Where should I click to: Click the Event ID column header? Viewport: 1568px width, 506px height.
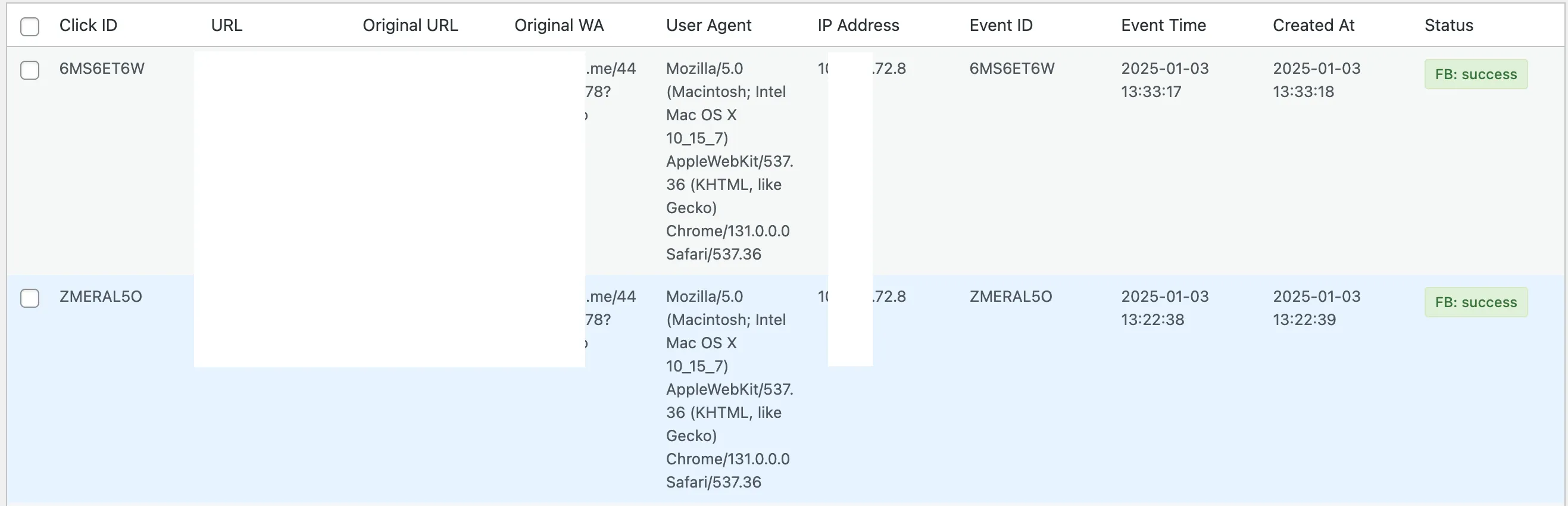coord(1000,26)
